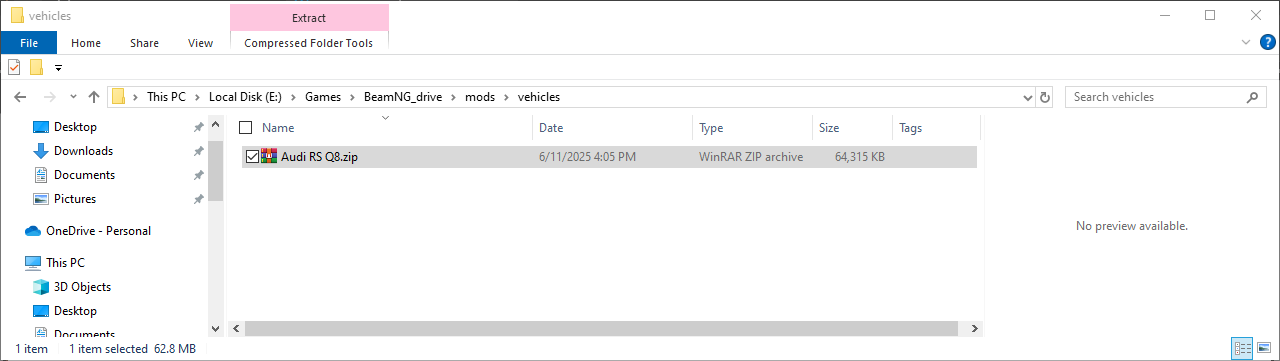
Task: Switch to Large icons view via status bar
Action: point(1263,348)
